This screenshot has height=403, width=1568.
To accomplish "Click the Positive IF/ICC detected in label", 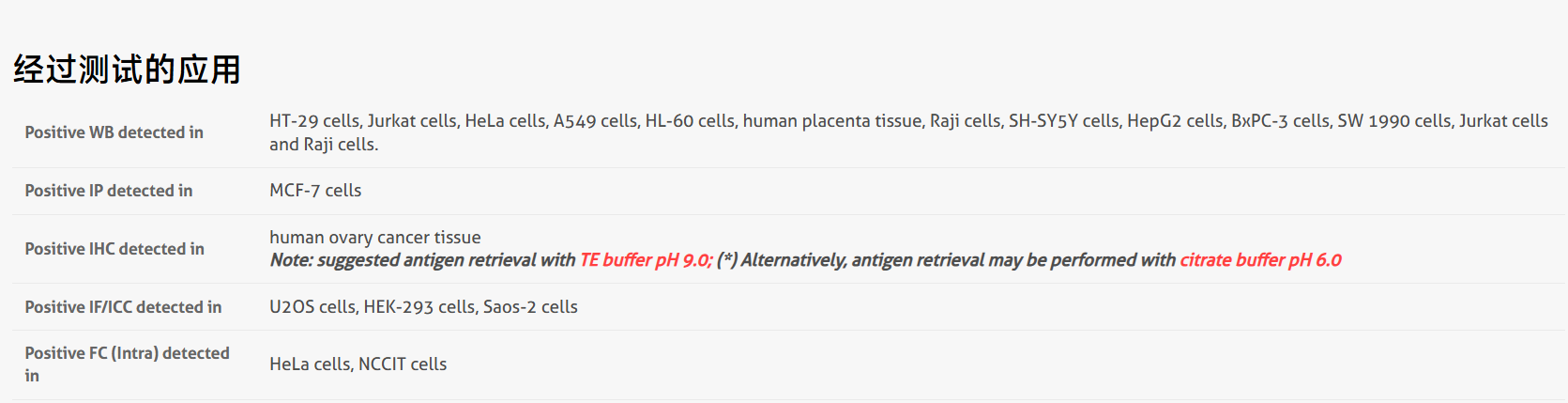I will tap(123, 307).
